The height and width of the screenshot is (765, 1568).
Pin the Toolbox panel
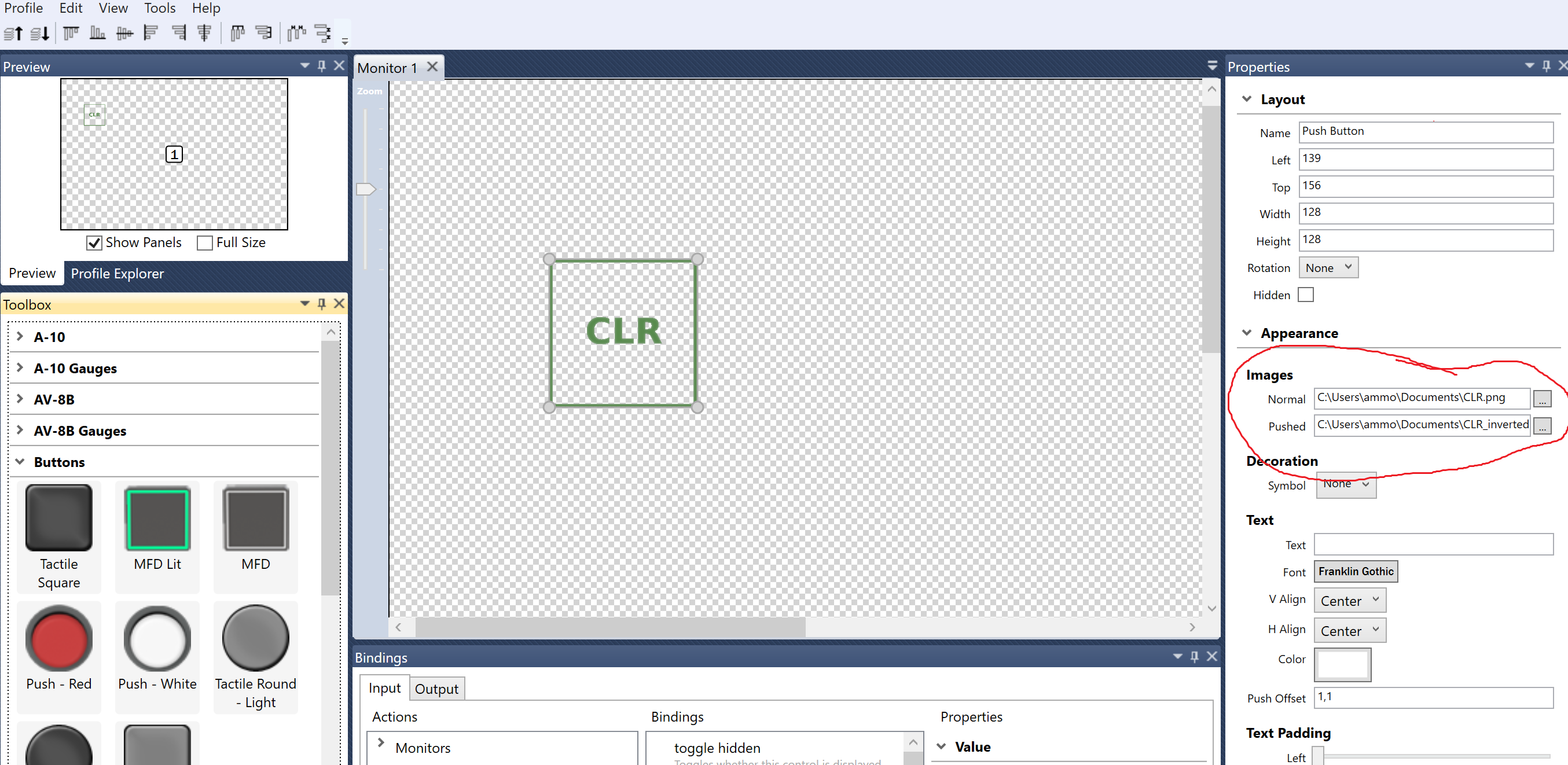pyautogui.click(x=322, y=304)
